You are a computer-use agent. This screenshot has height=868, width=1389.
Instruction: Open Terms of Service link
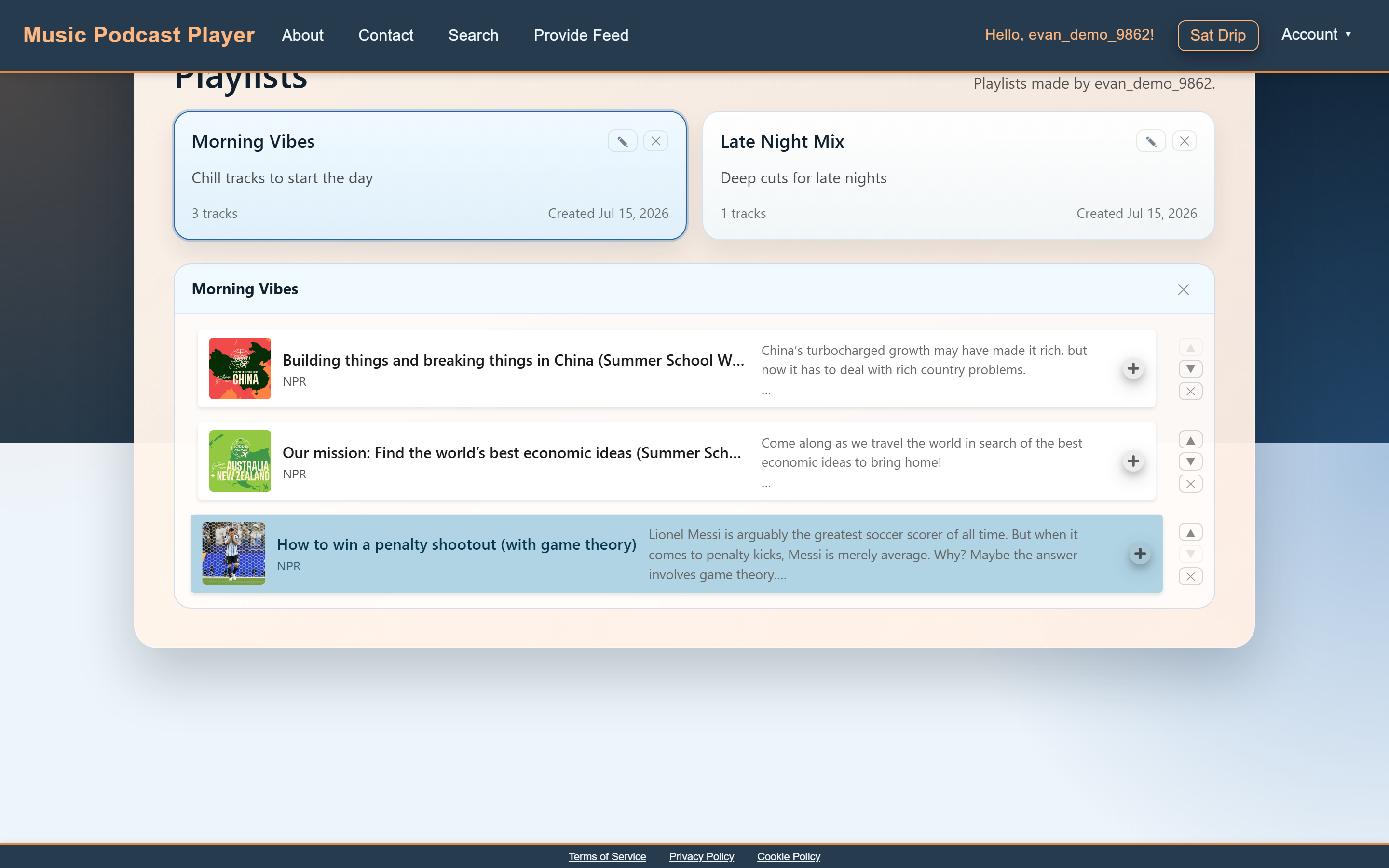coord(607,856)
